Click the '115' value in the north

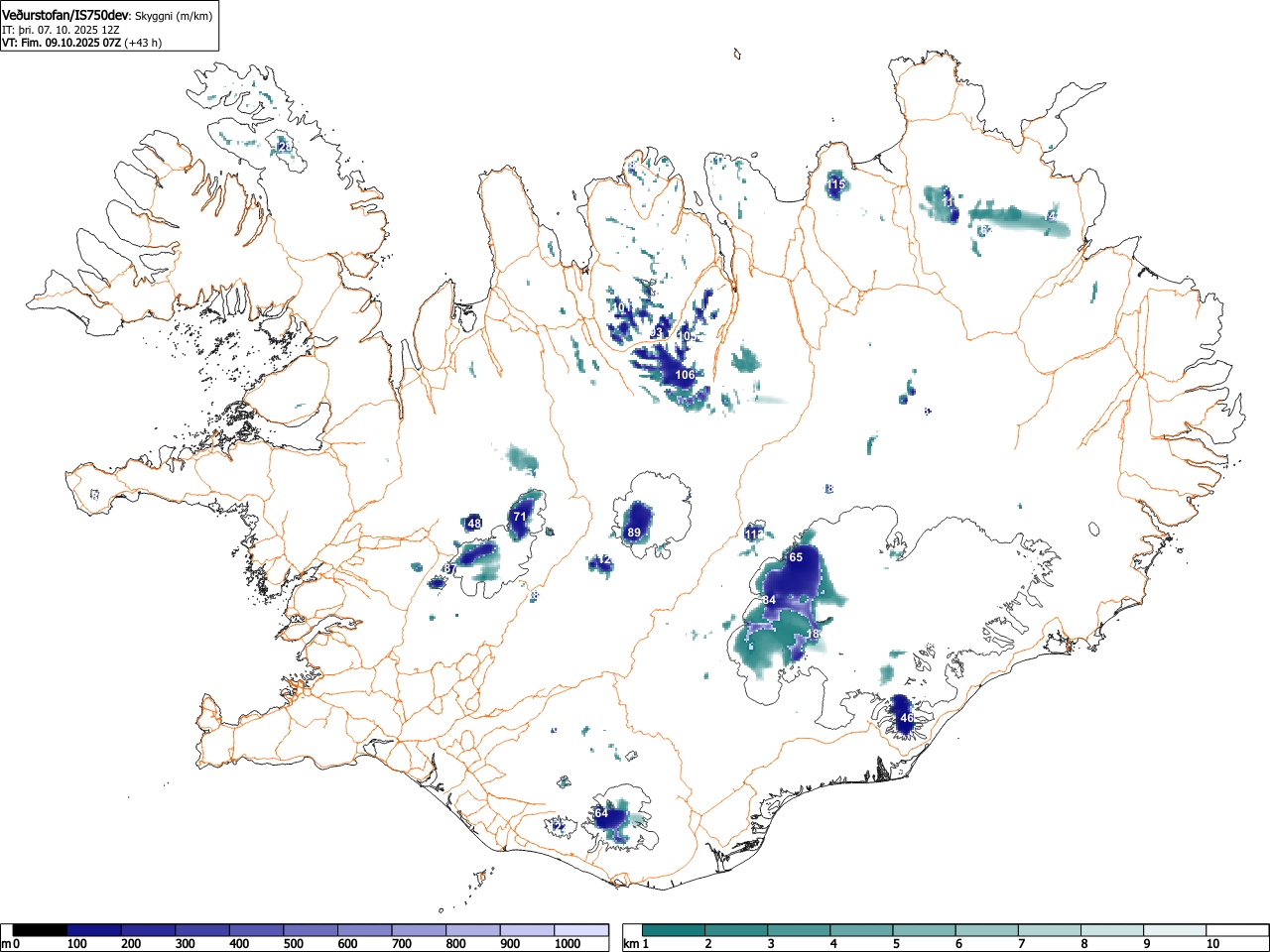pyautogui.click(x=836, y=184)
